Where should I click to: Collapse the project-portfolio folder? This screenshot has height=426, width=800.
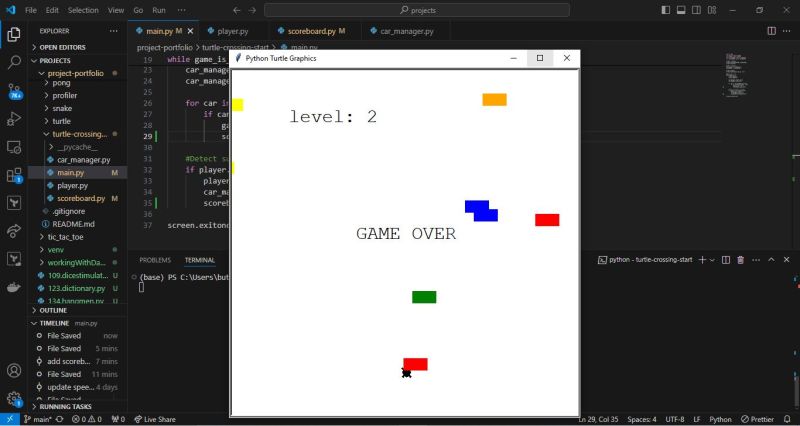pos(78,73)
